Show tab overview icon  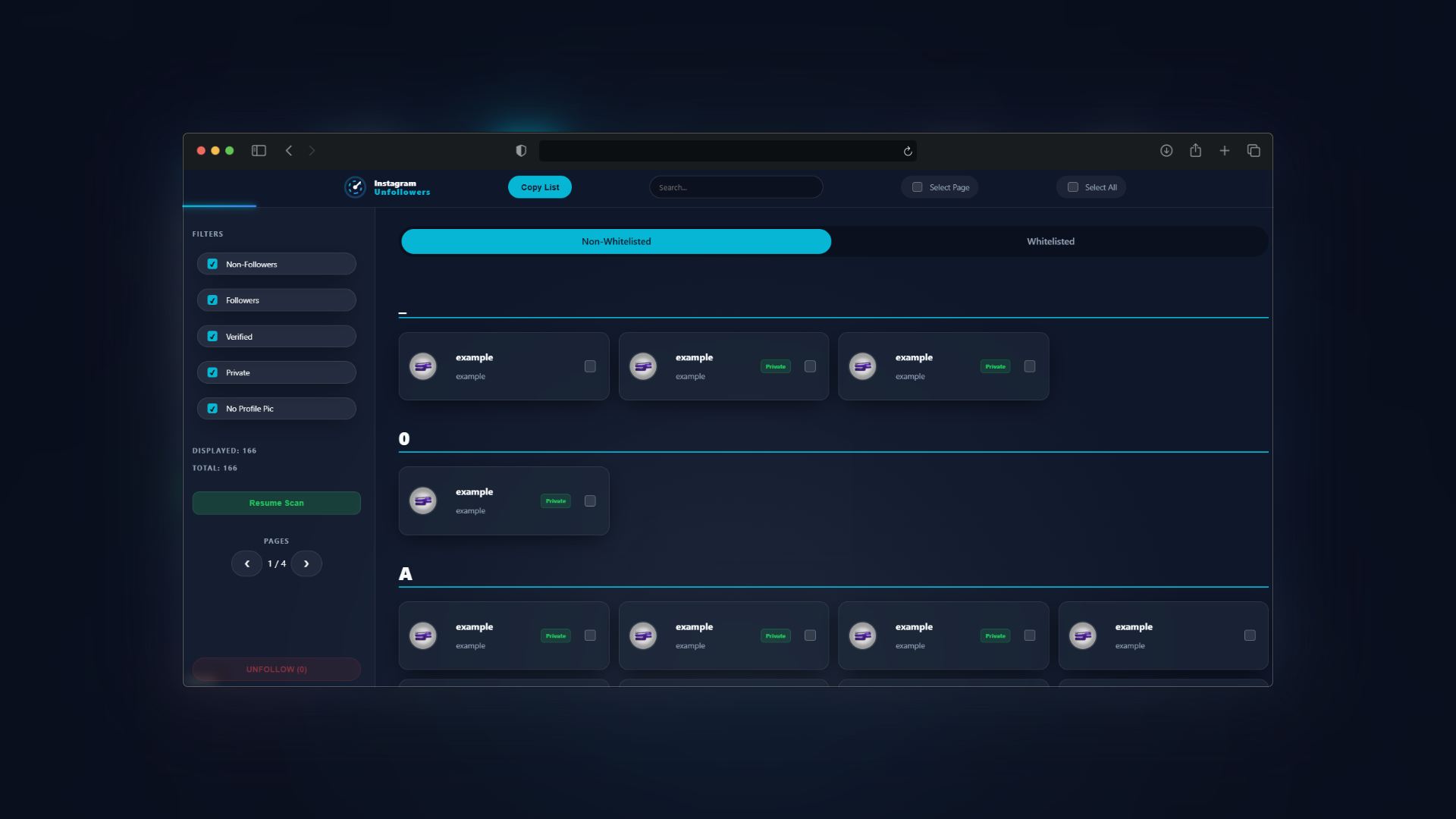click(x=1254, y=151)
